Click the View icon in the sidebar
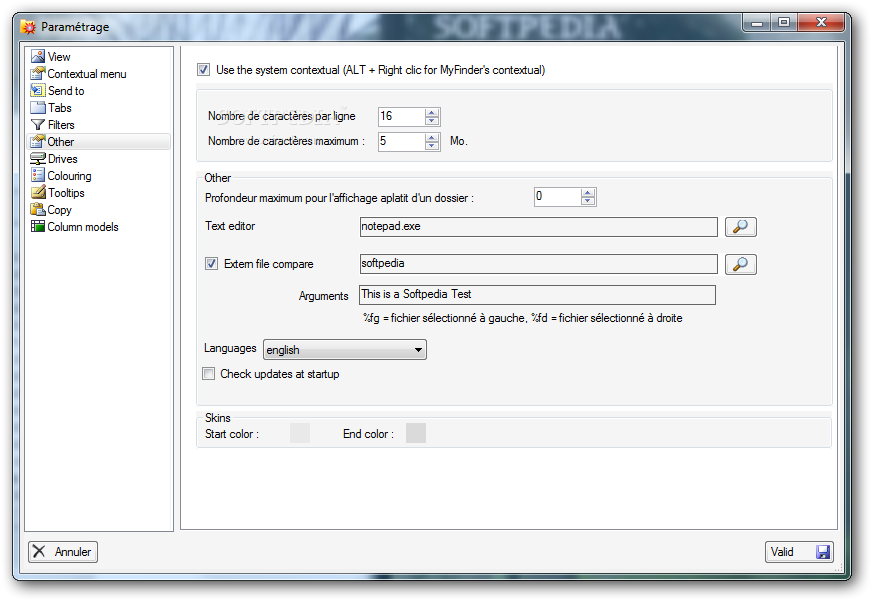 pyautogui.click(x=38, y=56)
